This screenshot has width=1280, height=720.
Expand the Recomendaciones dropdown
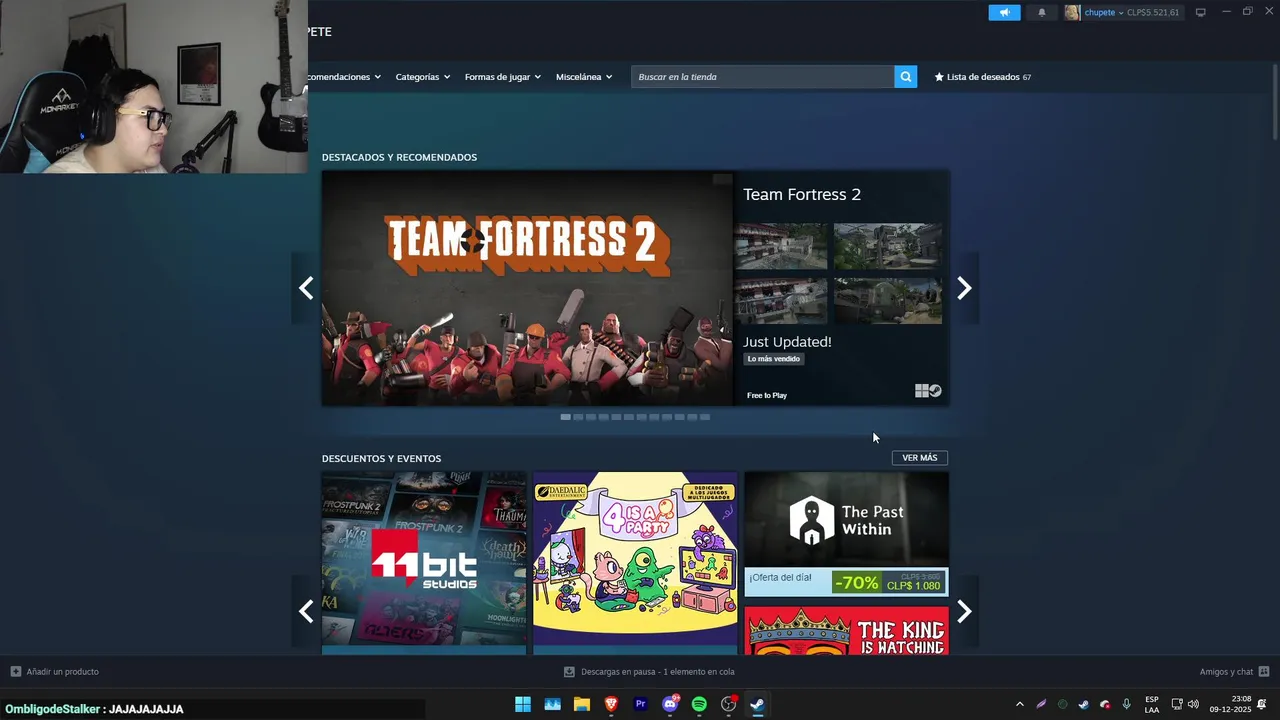344,77
